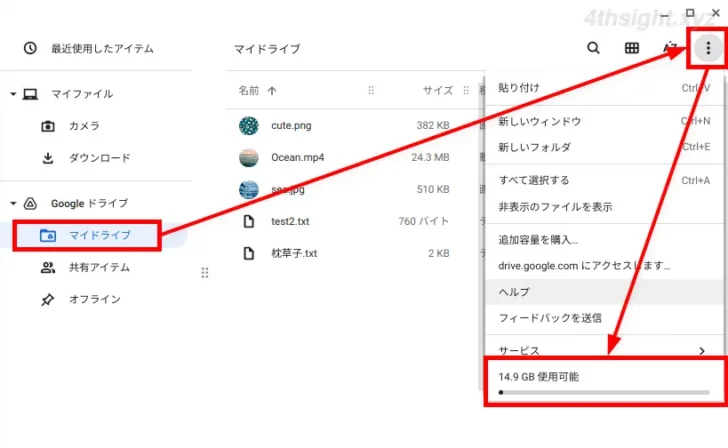This screenshot has width=728, height=448.
Task: Click the 510 KB size value
Action: pyautogui.click(x=433, y=189)
